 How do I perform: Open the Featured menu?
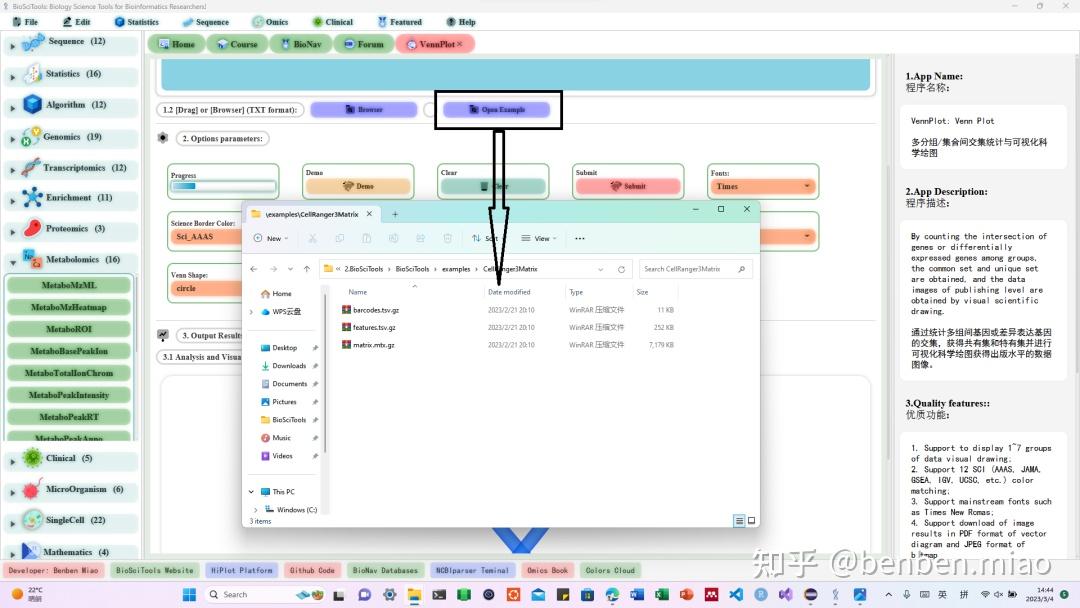(400, 21)
